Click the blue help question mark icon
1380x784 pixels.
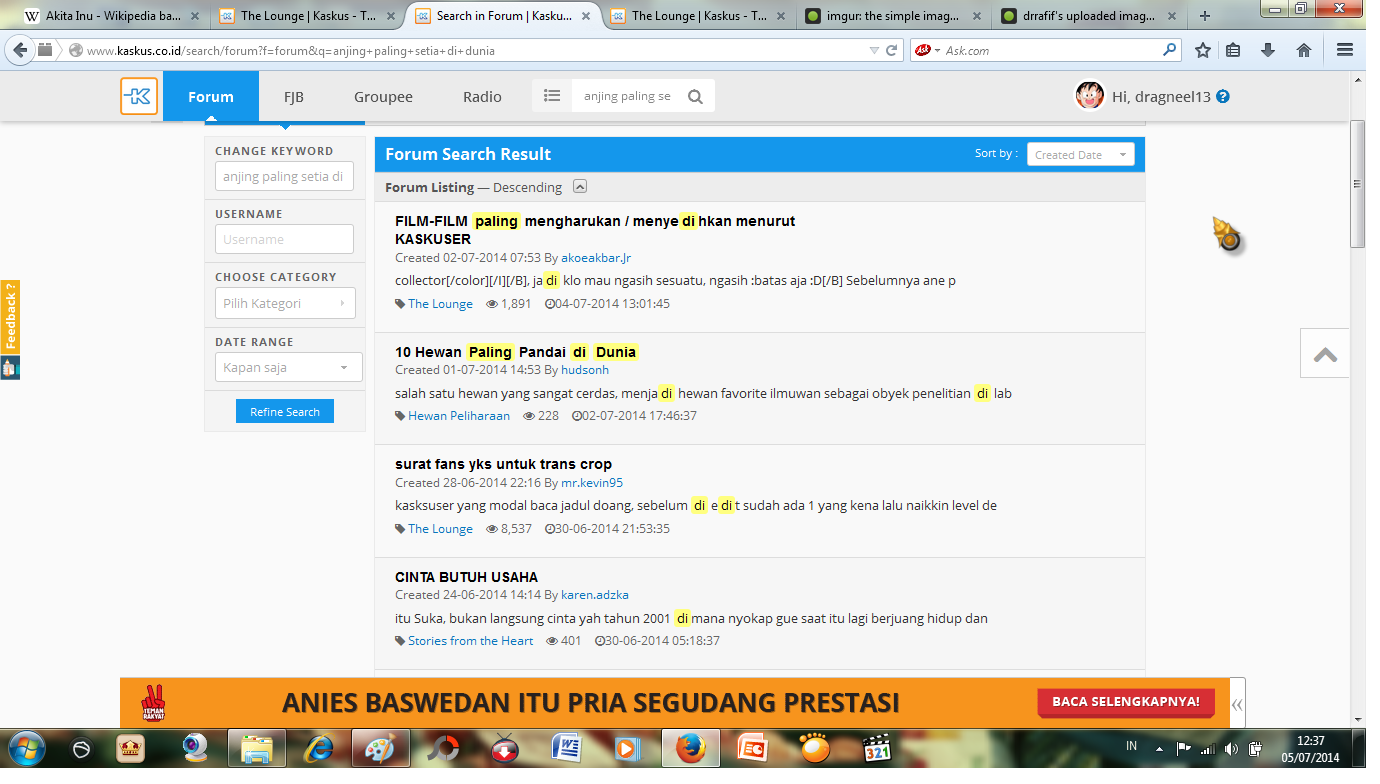[x=1223, y=97]
